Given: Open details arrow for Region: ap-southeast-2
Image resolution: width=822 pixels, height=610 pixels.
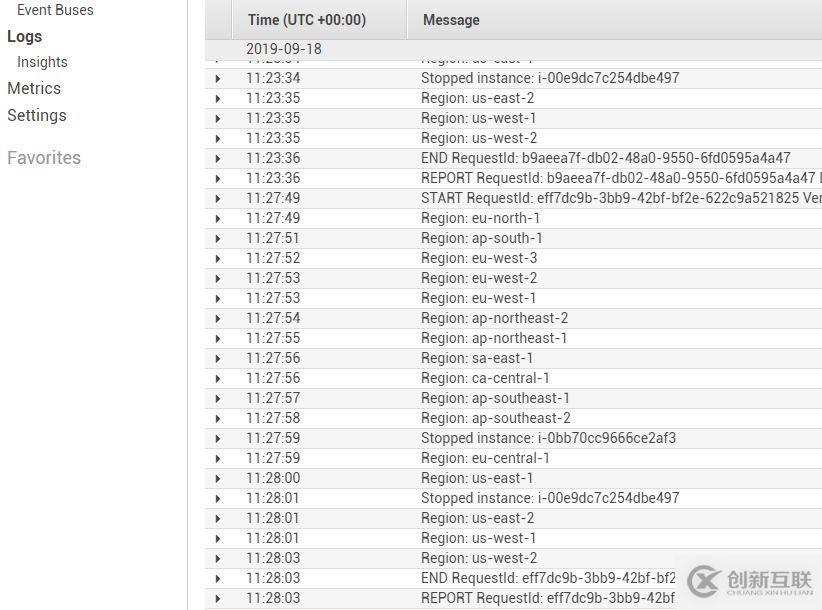Looking at the screenshot, I should 218,418.
